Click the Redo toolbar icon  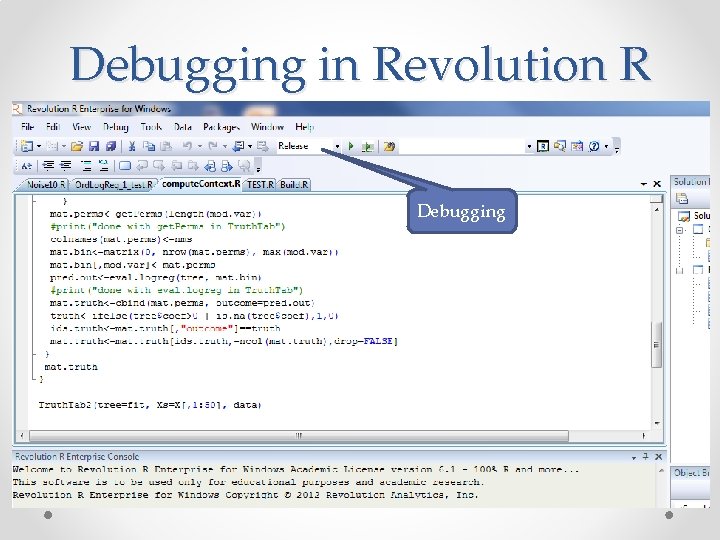pyautogui.click(x=213, y=146)
